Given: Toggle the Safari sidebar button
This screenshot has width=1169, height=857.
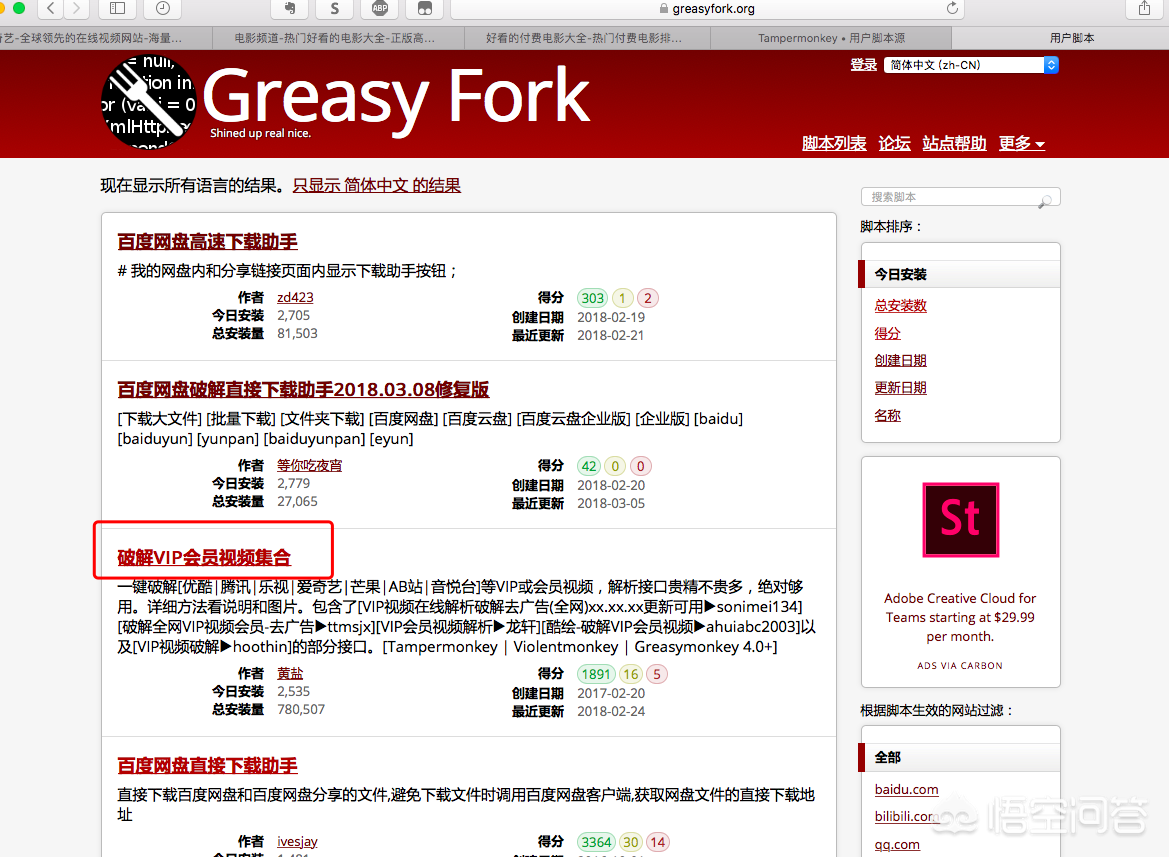Looking at the screenshot, I should pos(117,9).
